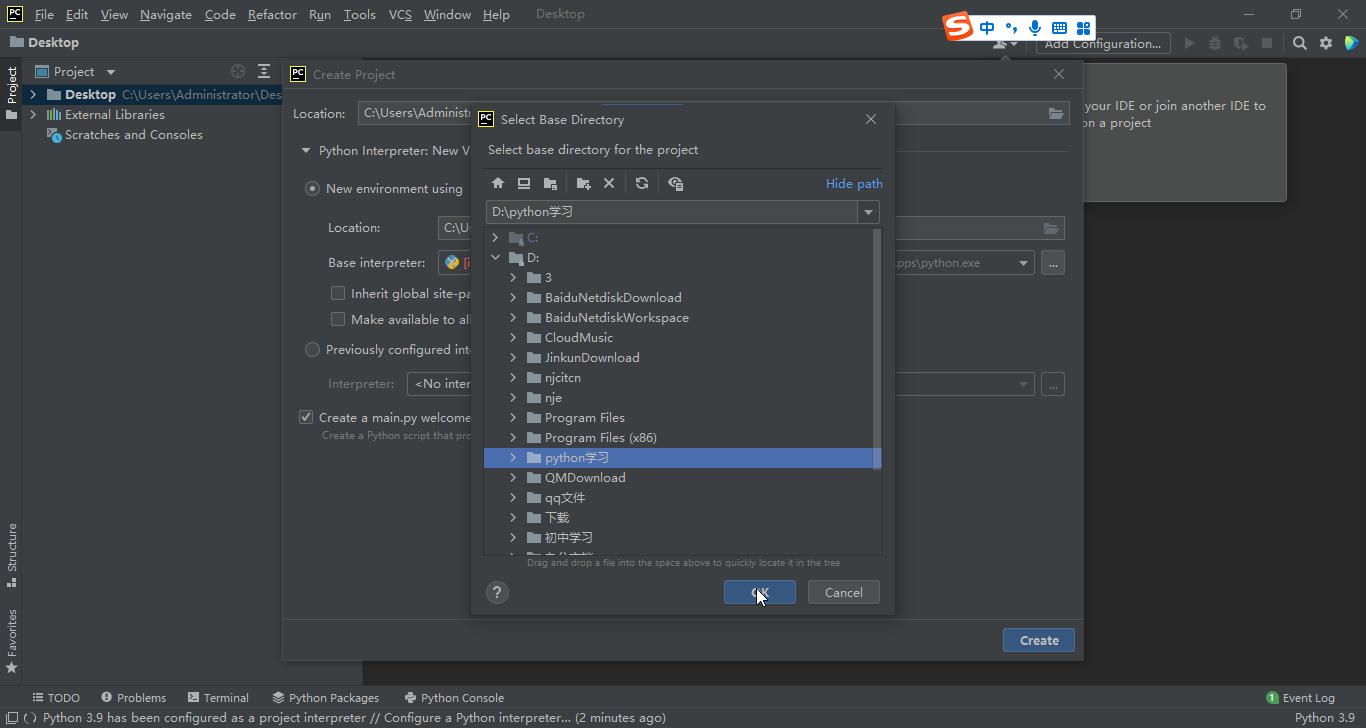Click the Cancel button
This screenshot has width=1366, height=728.
pyautogui.click(x=843, y=592)
